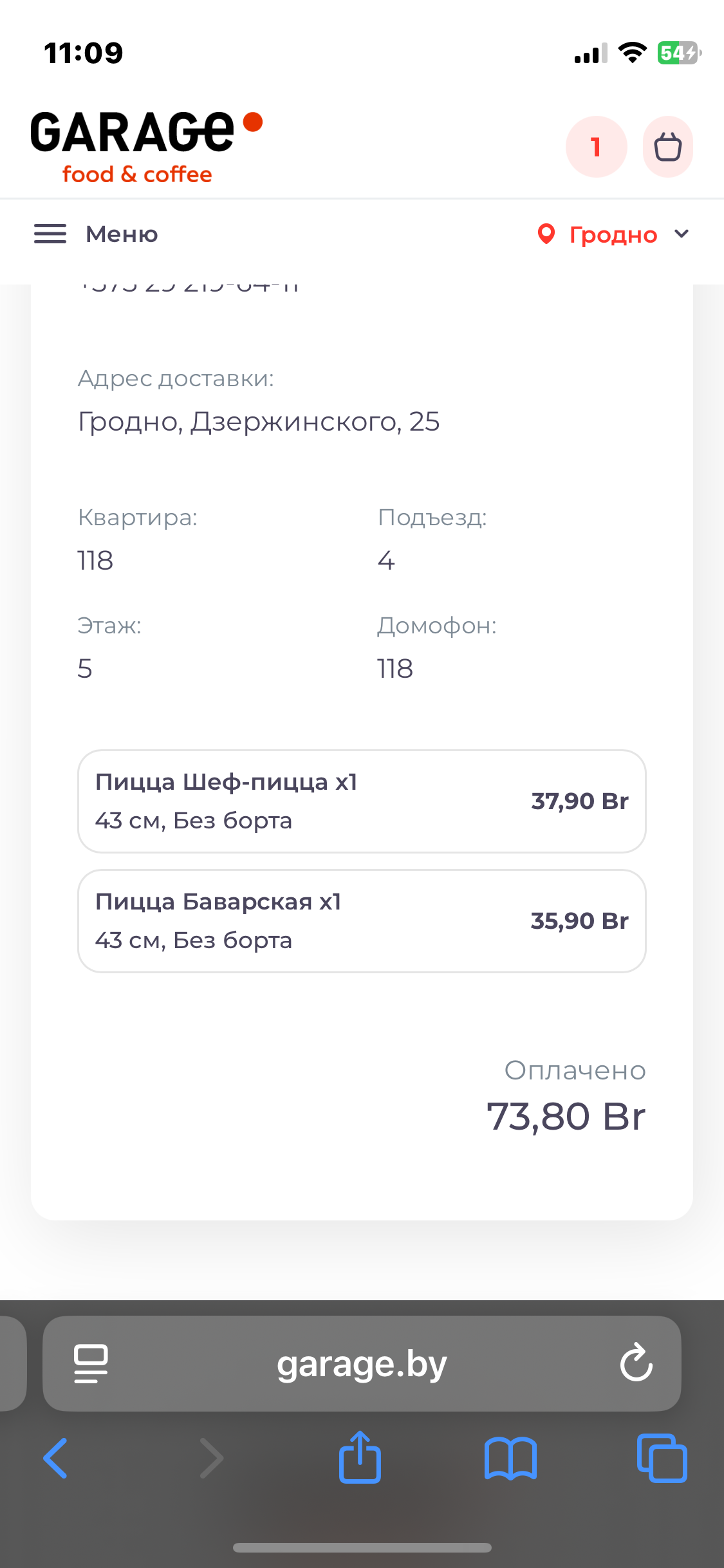Reload the garage.by page

(x=636, y=1363)
